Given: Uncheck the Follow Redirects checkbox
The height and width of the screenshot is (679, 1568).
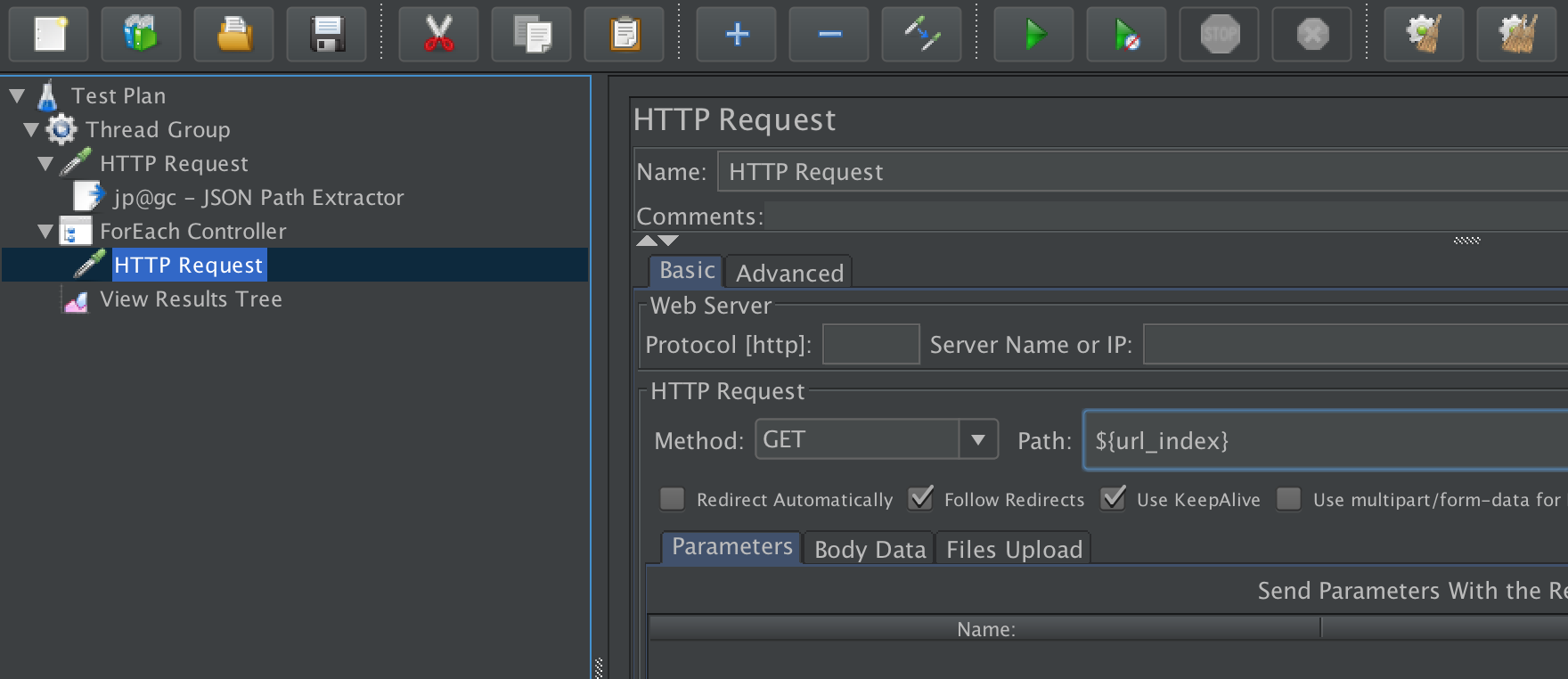Looking at the screenshot, I should (920, 499).
